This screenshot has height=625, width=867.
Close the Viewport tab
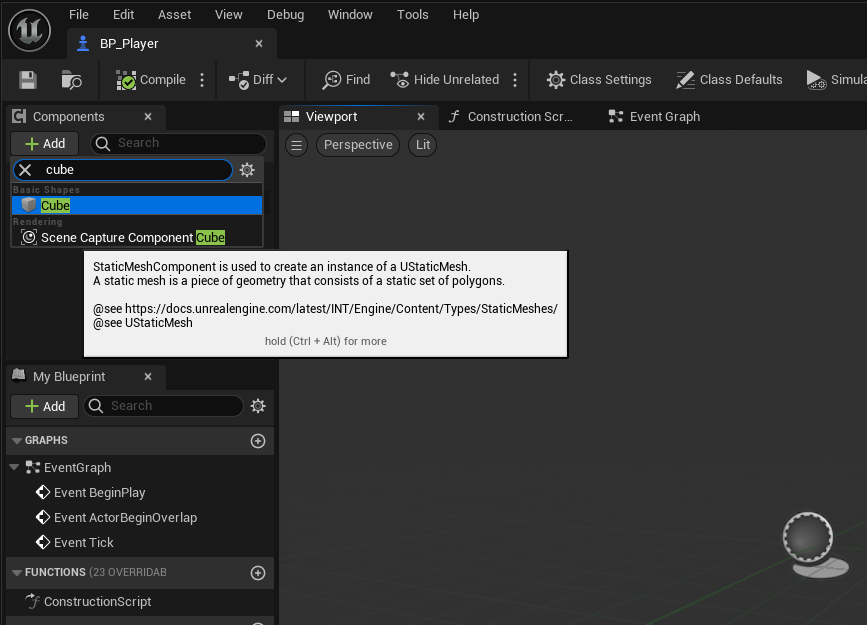[x=421, y=117]
